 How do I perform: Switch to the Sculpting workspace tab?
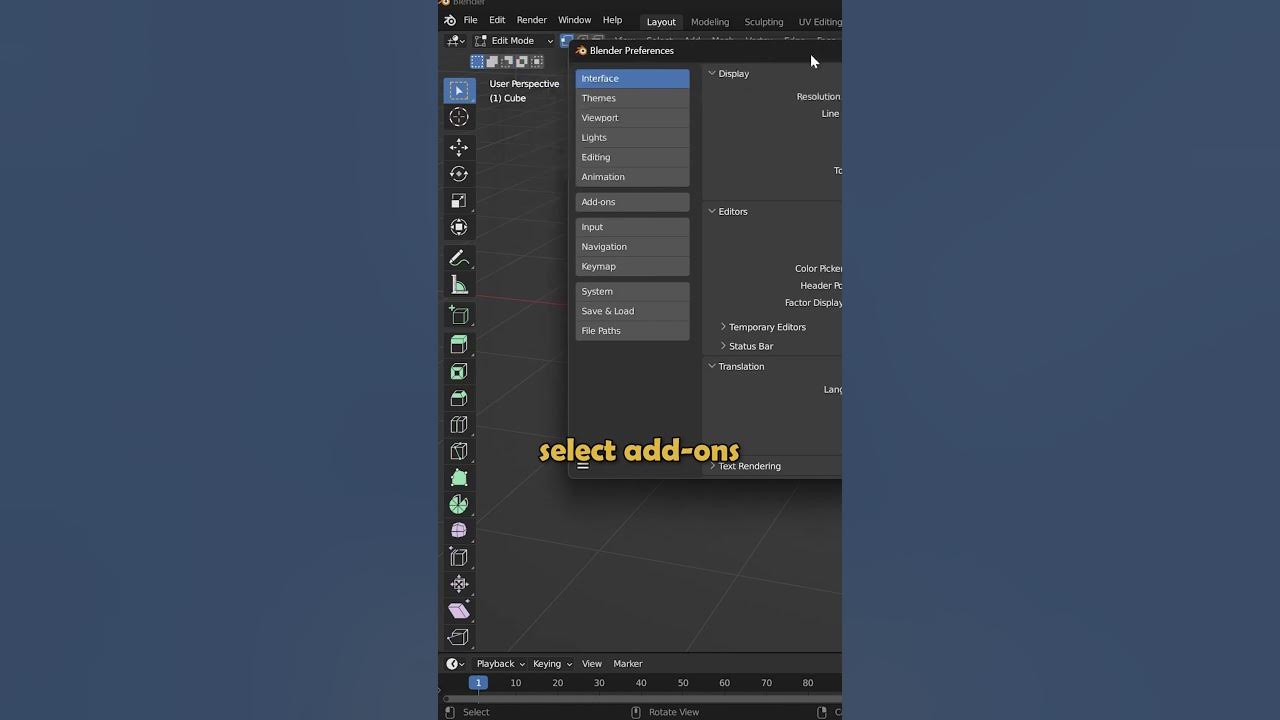(x=764, y=22)
